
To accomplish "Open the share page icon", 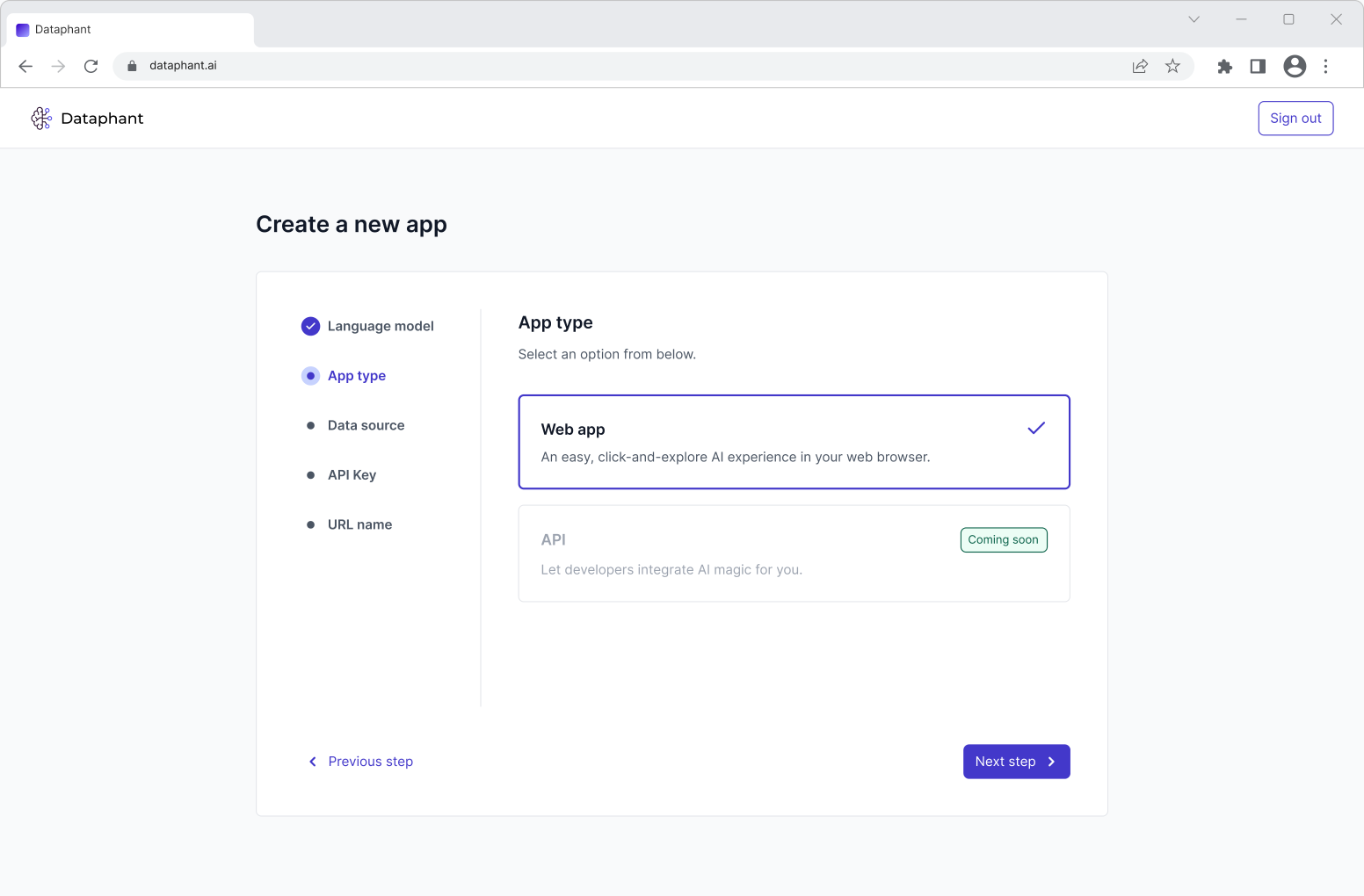I will [1140, 66].
